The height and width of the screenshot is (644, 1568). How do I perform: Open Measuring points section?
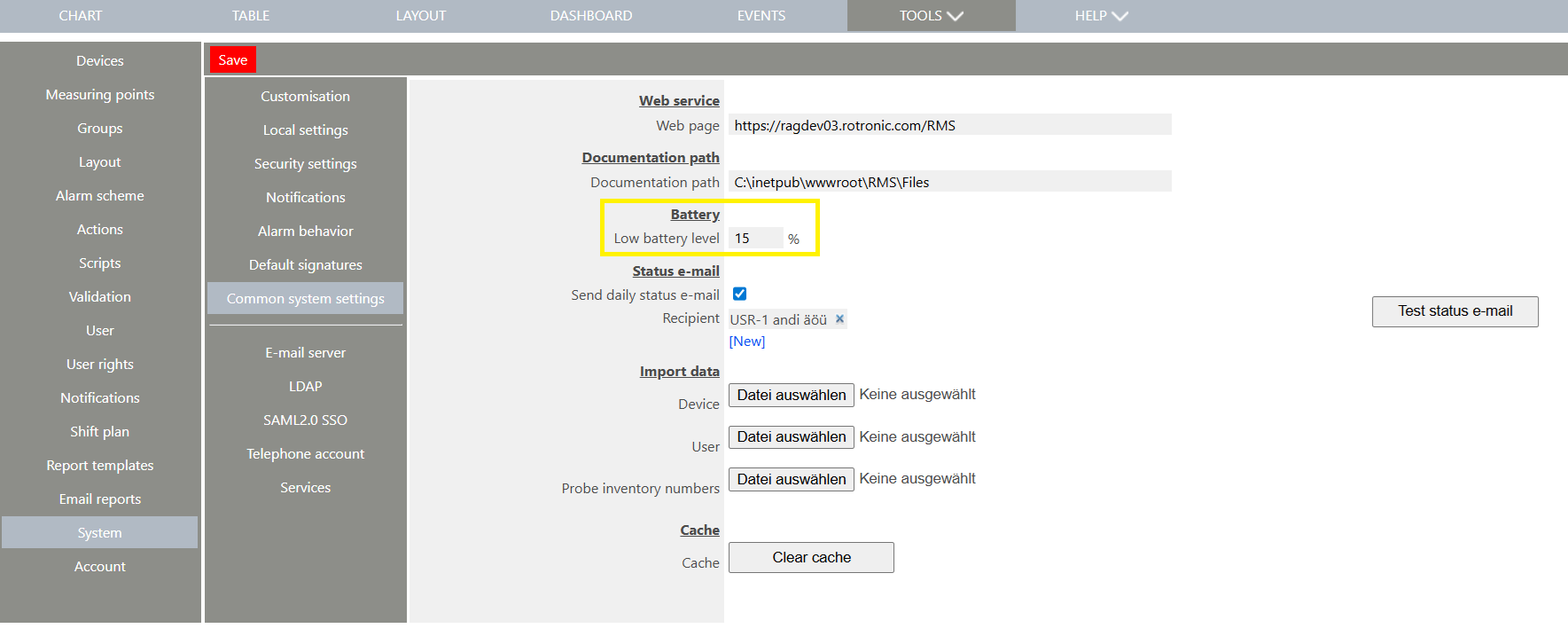point(100,94)
